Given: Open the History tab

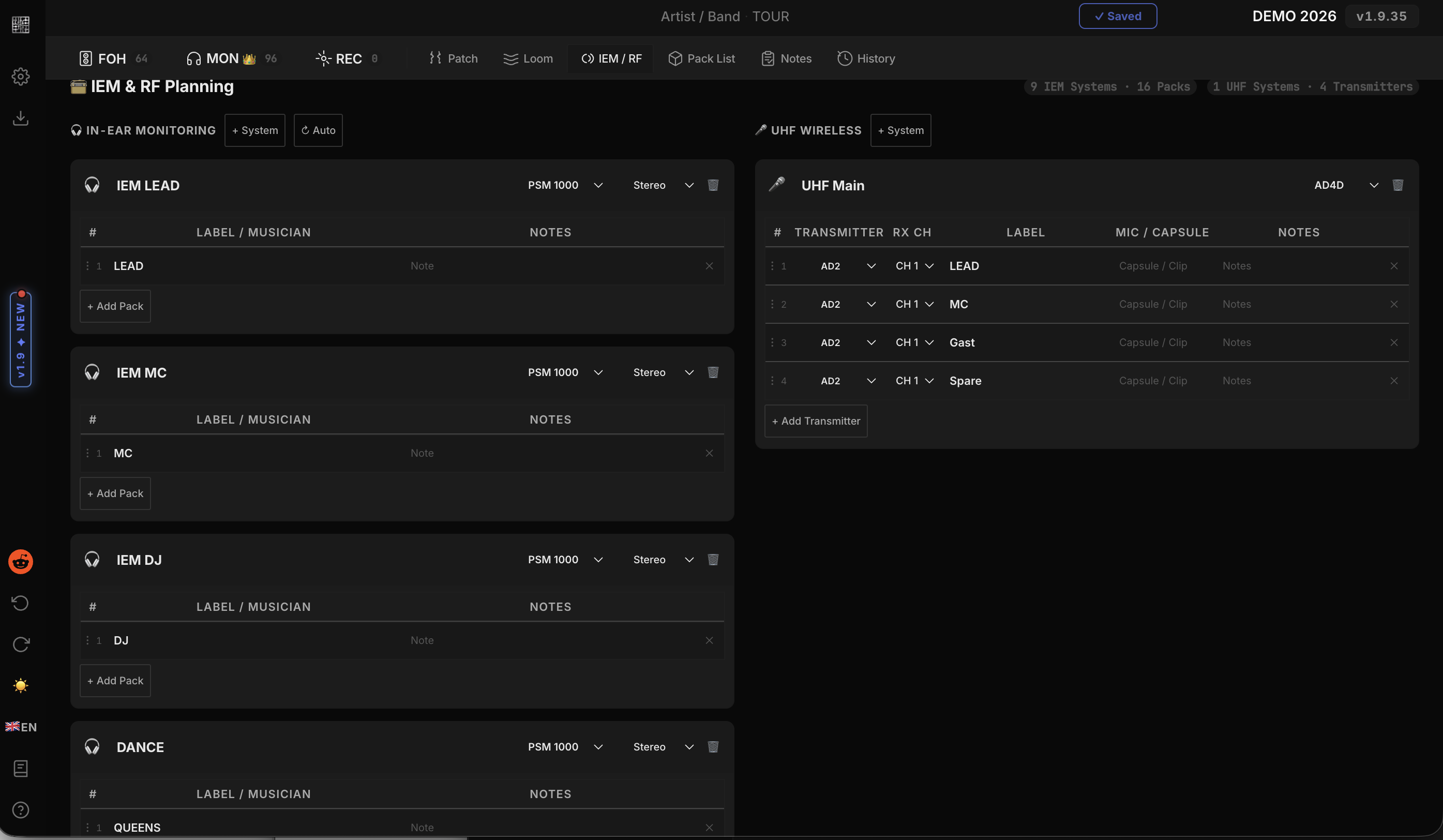Looking at the screenshot, I should tap(866, 58).
